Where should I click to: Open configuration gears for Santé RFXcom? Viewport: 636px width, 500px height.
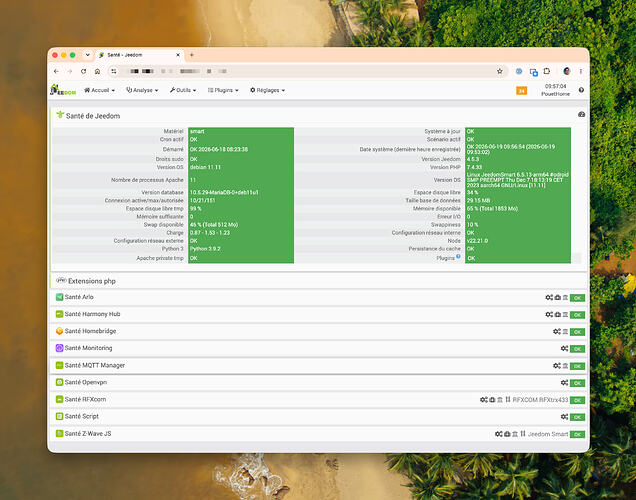(x=483, y=400)
